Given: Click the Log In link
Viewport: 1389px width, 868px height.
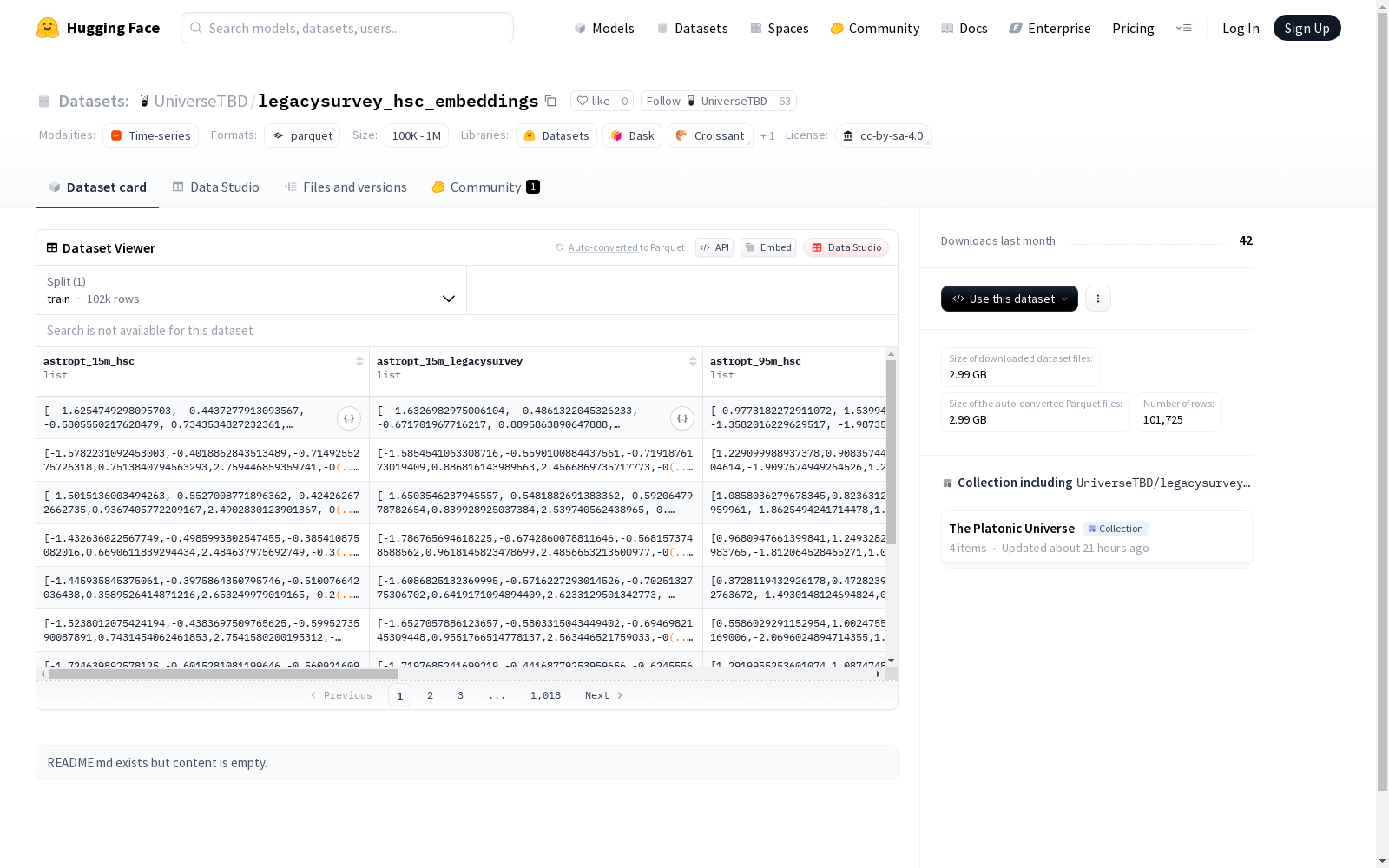Looking at the screenshot, I should click(x=1241, y=28).
